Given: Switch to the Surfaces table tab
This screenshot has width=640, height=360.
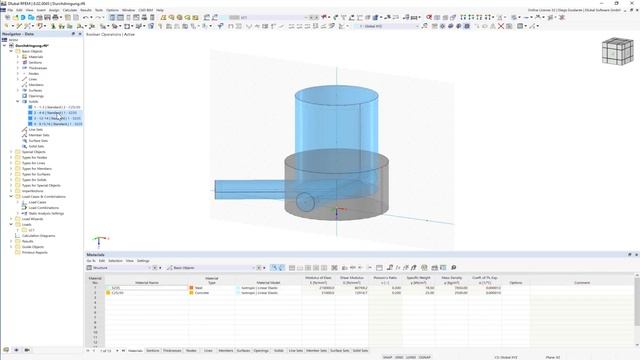Looking at the screenshot, I should (x=243, y=351).
